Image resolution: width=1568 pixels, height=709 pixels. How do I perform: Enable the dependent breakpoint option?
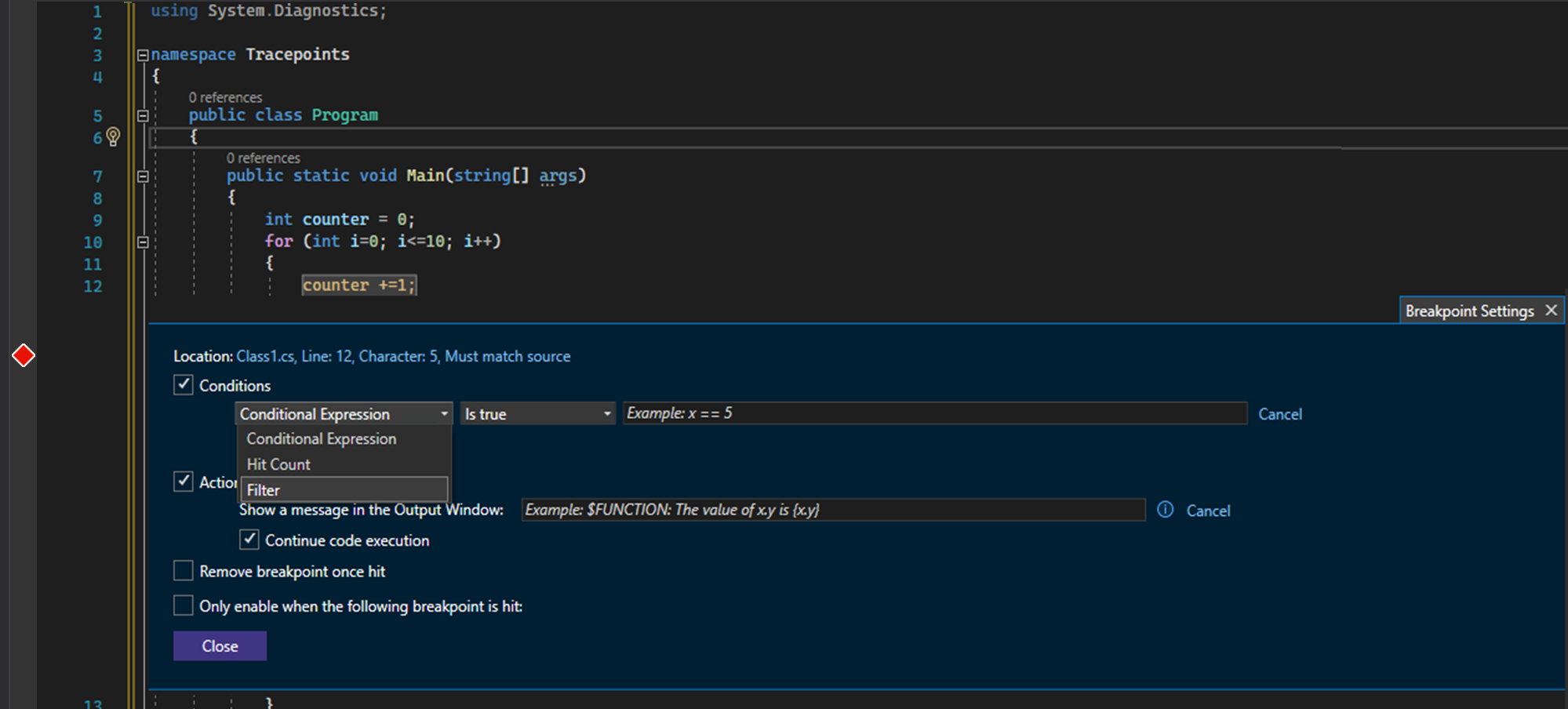(183, 605)
